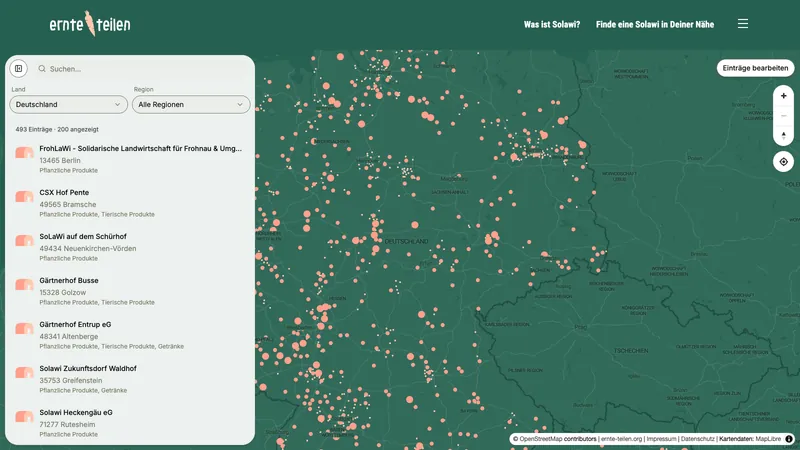Screen dimensions: 800x450
Task: Select the Solawi Heckengäu eG entry
Action: tap(130, 422)
